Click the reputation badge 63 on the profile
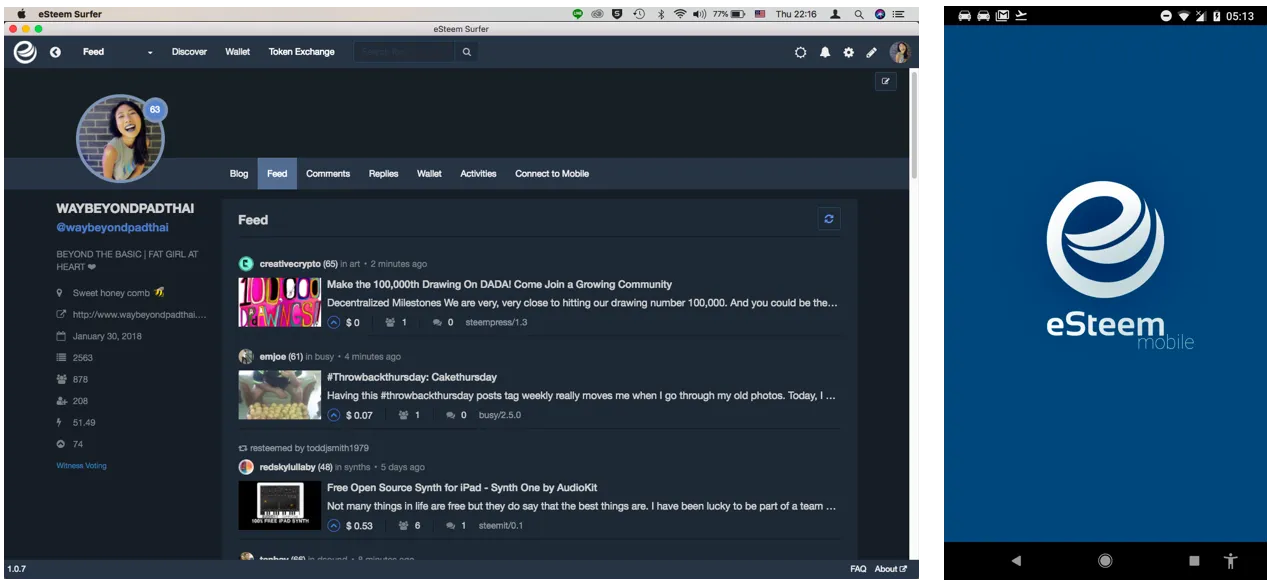Screen dimensions: 1273x586 pyautogui.click(x=155, y=109)
